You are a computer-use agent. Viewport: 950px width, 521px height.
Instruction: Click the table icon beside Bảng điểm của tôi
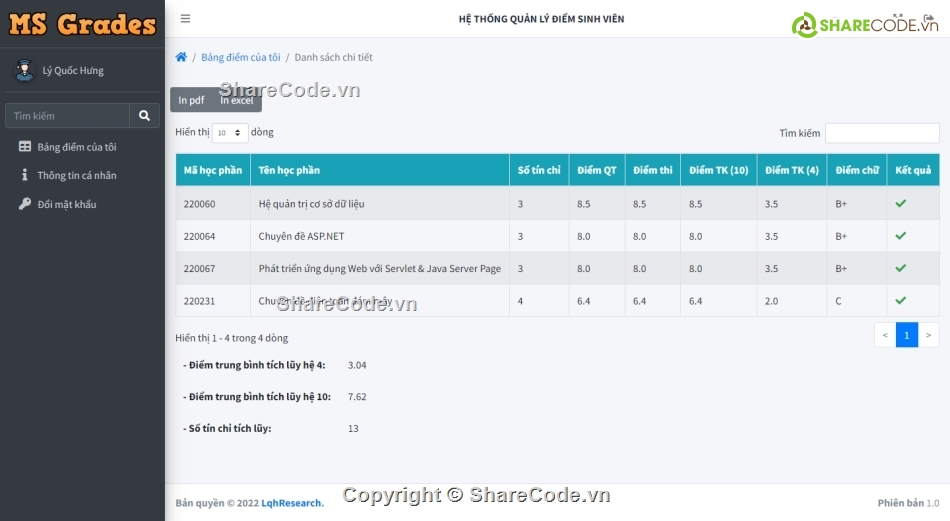[x=25, y=147]
